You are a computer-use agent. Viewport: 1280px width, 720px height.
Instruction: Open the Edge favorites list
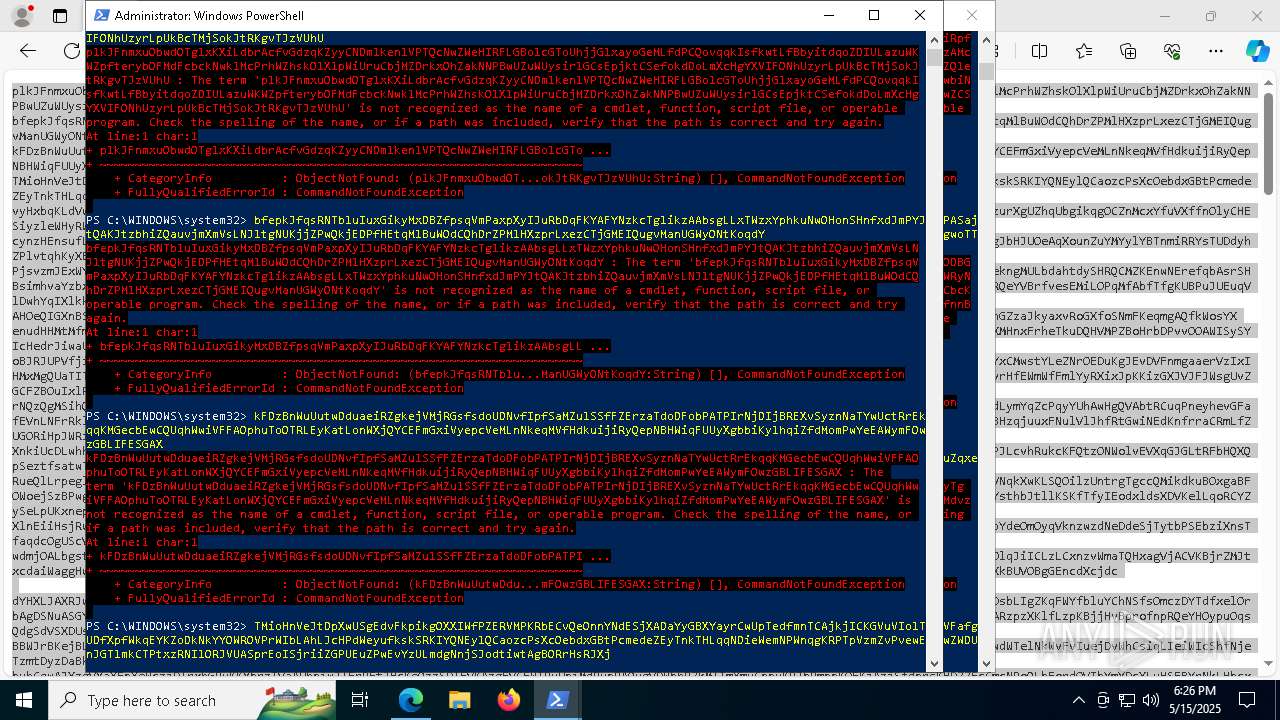point(1084,51)
